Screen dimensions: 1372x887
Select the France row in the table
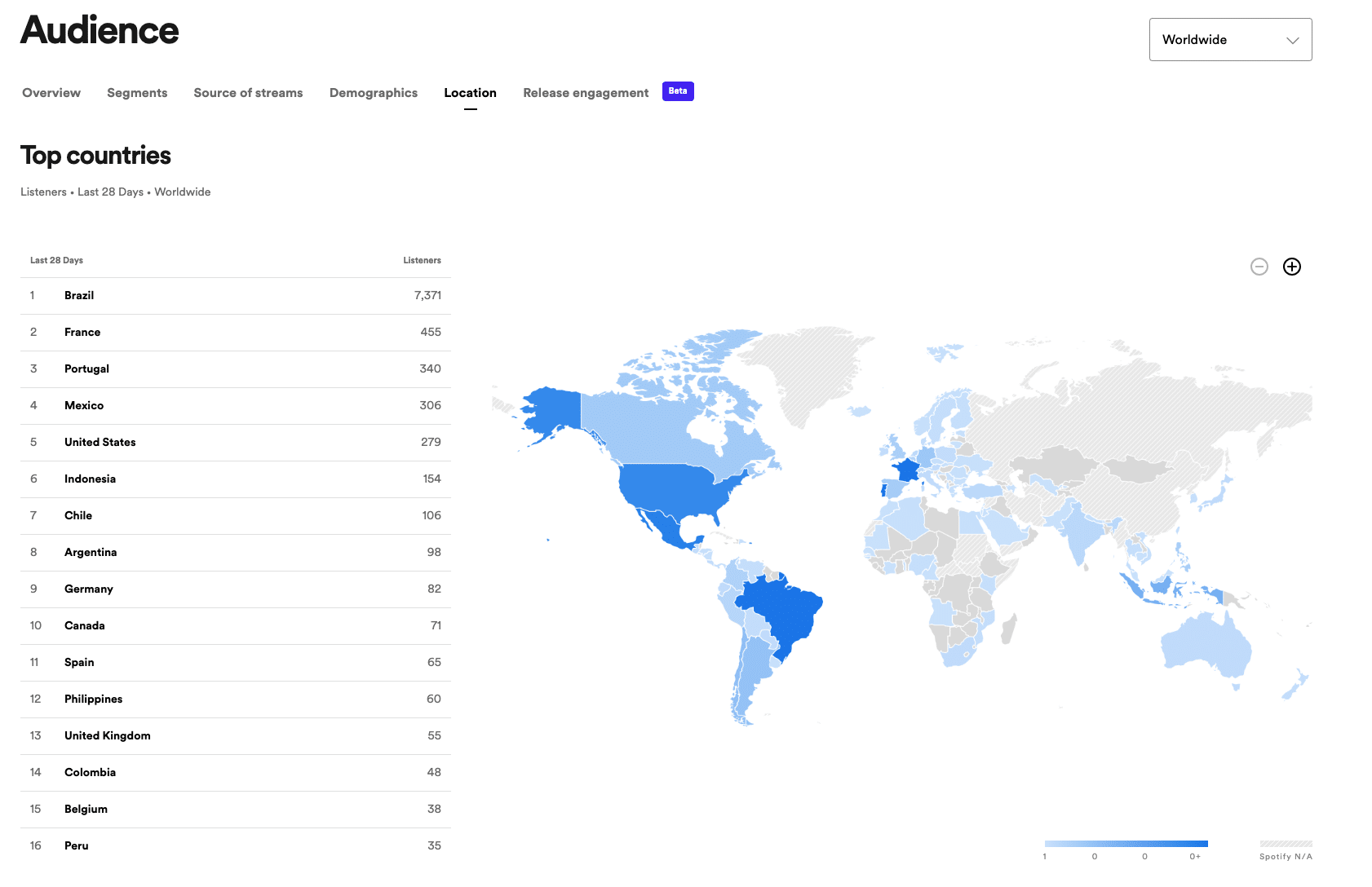point(235,333)
